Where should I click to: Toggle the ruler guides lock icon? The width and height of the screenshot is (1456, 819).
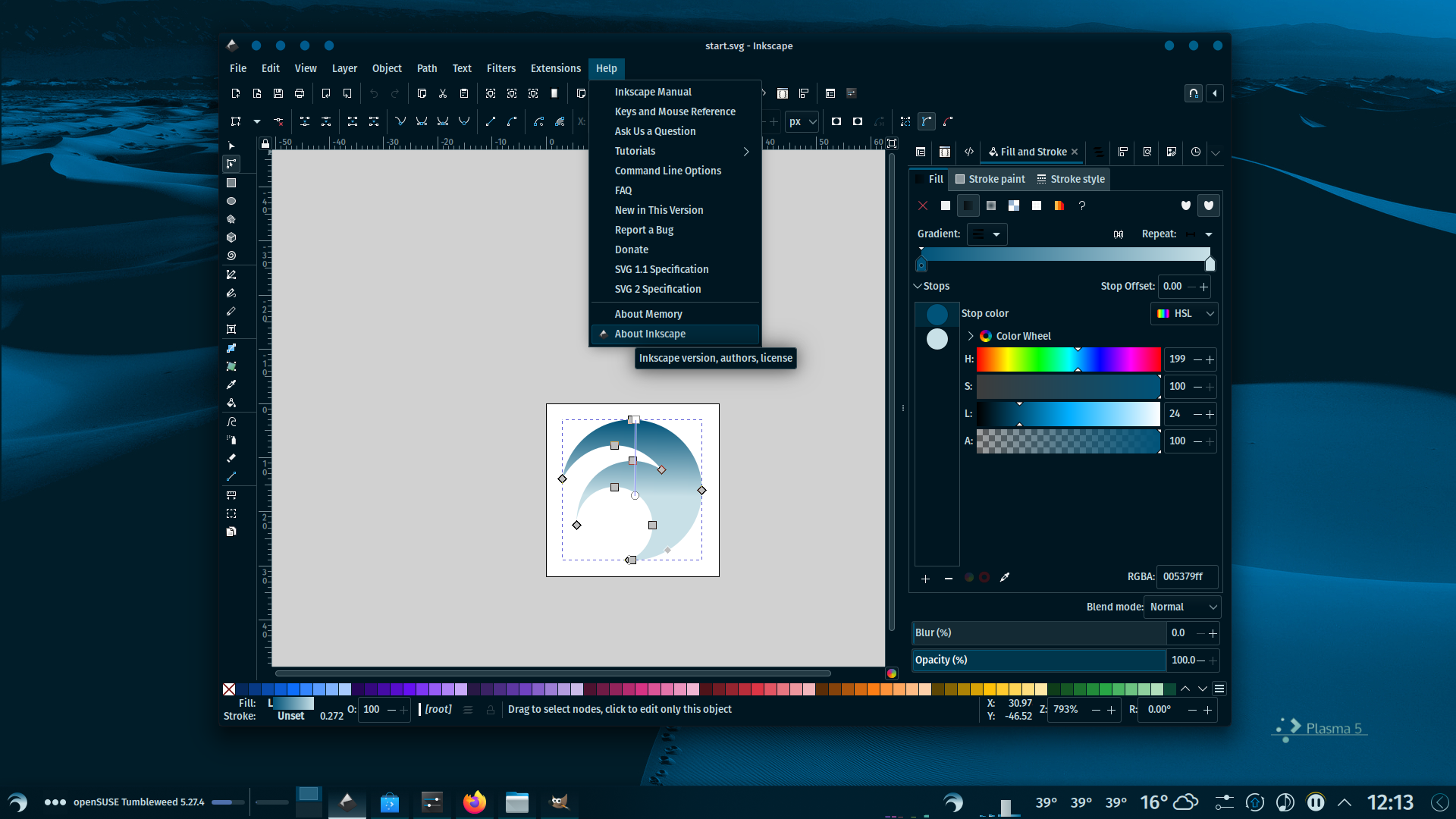point(265,143)
